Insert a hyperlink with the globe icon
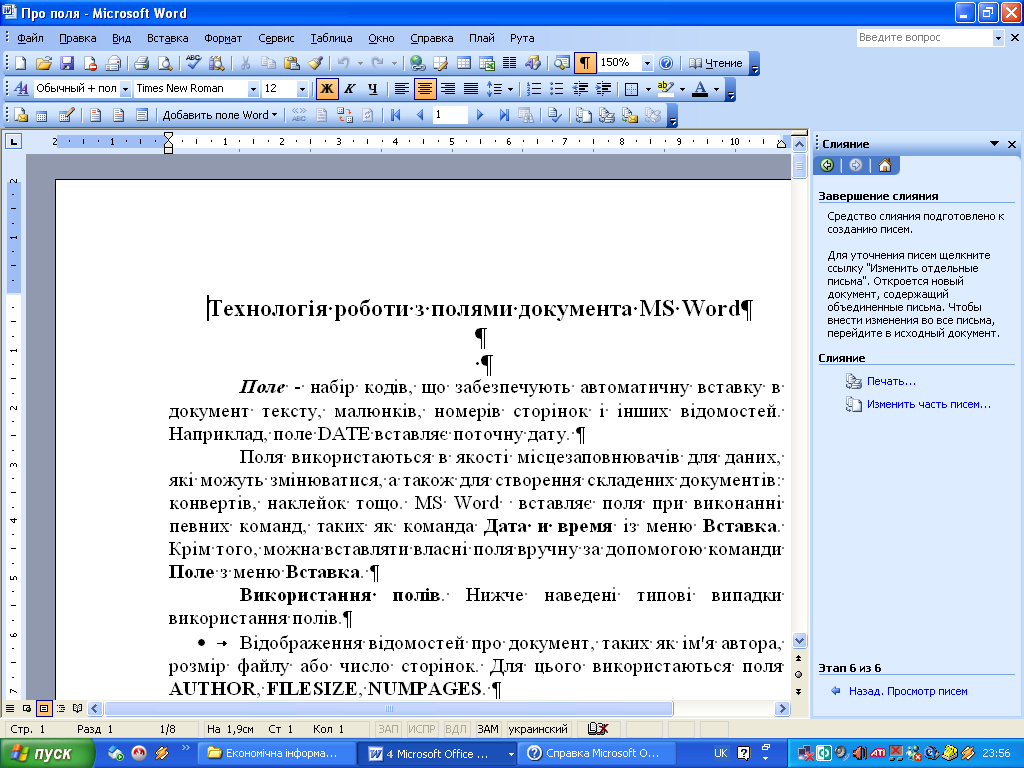The image size is (1024, 768). click(418, 63)
